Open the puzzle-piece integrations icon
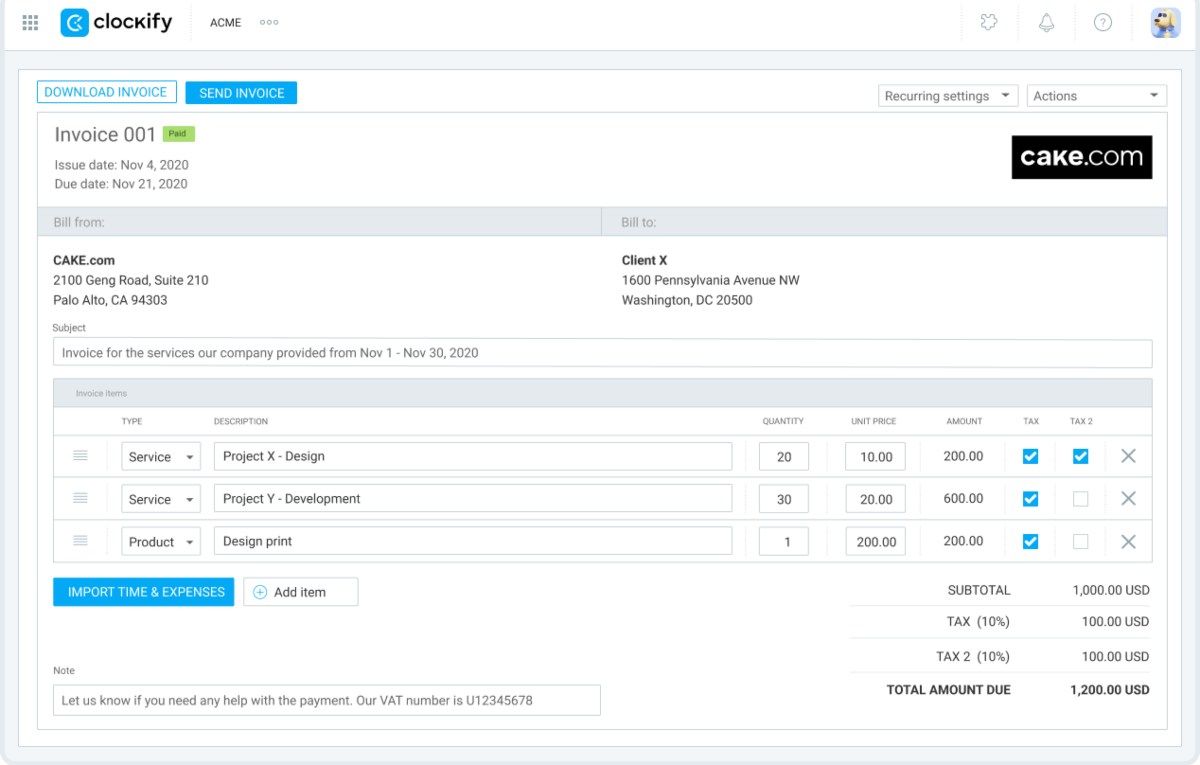The height and width of the screenshot is (765, 1200). point(989,22)
